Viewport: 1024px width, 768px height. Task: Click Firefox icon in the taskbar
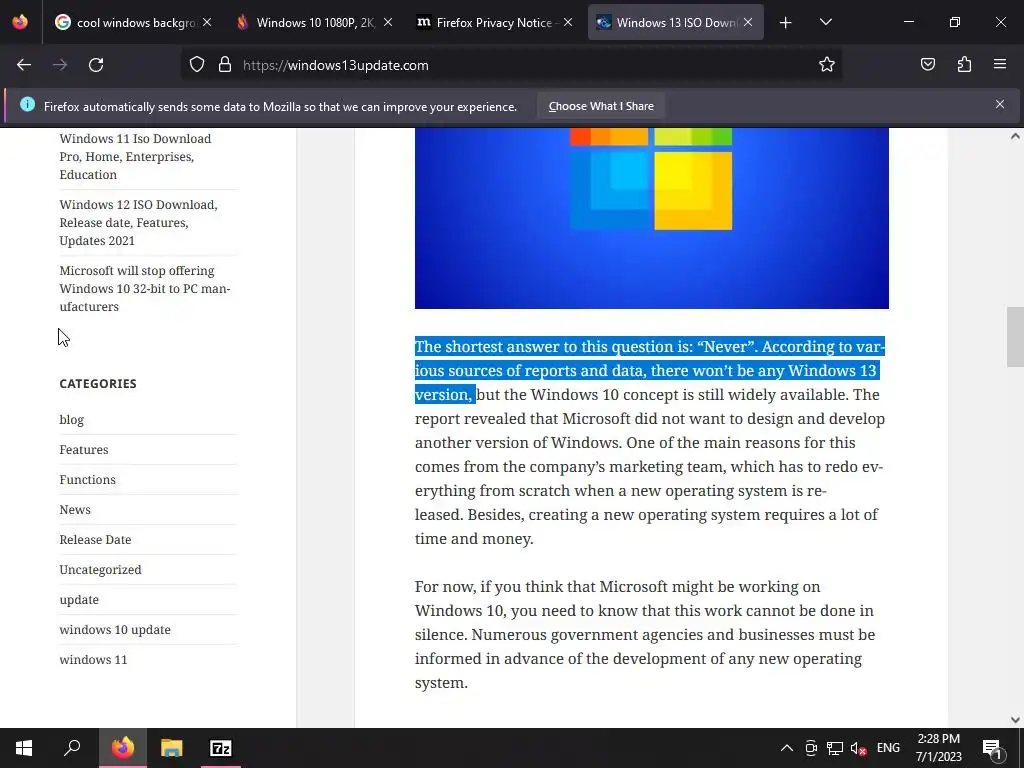click(x=123, y=748)
